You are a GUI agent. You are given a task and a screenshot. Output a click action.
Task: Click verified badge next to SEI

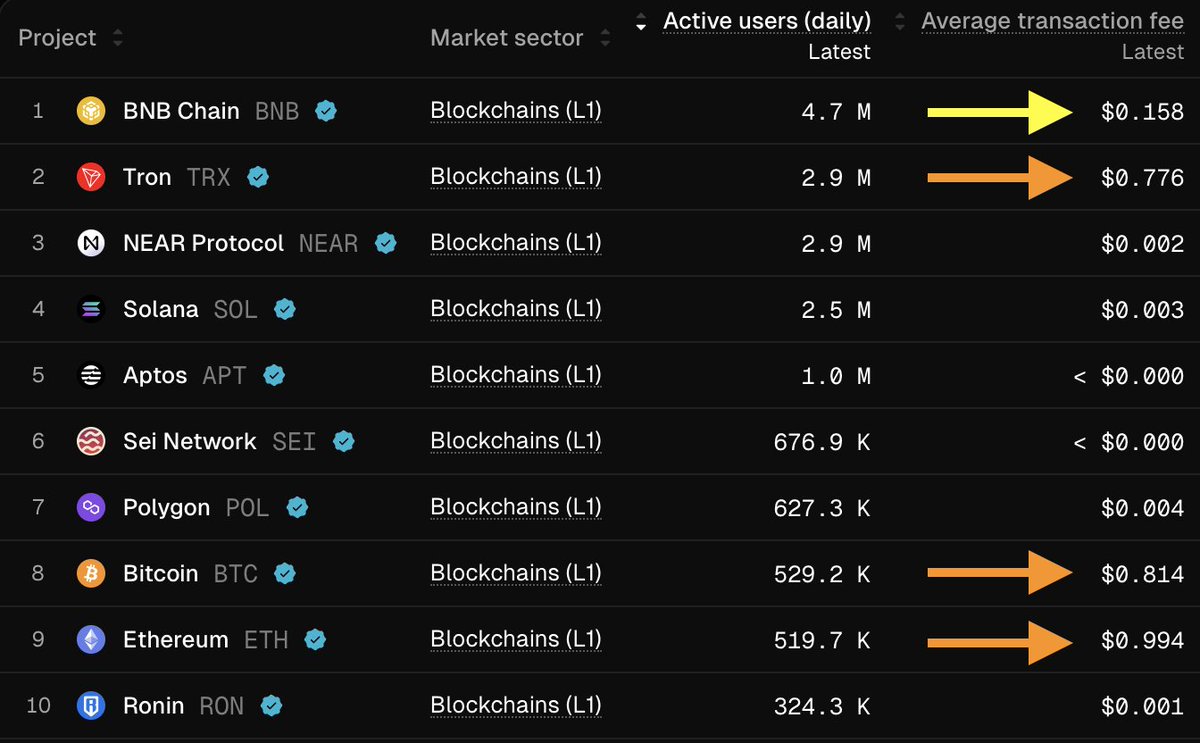pos(344,441)
